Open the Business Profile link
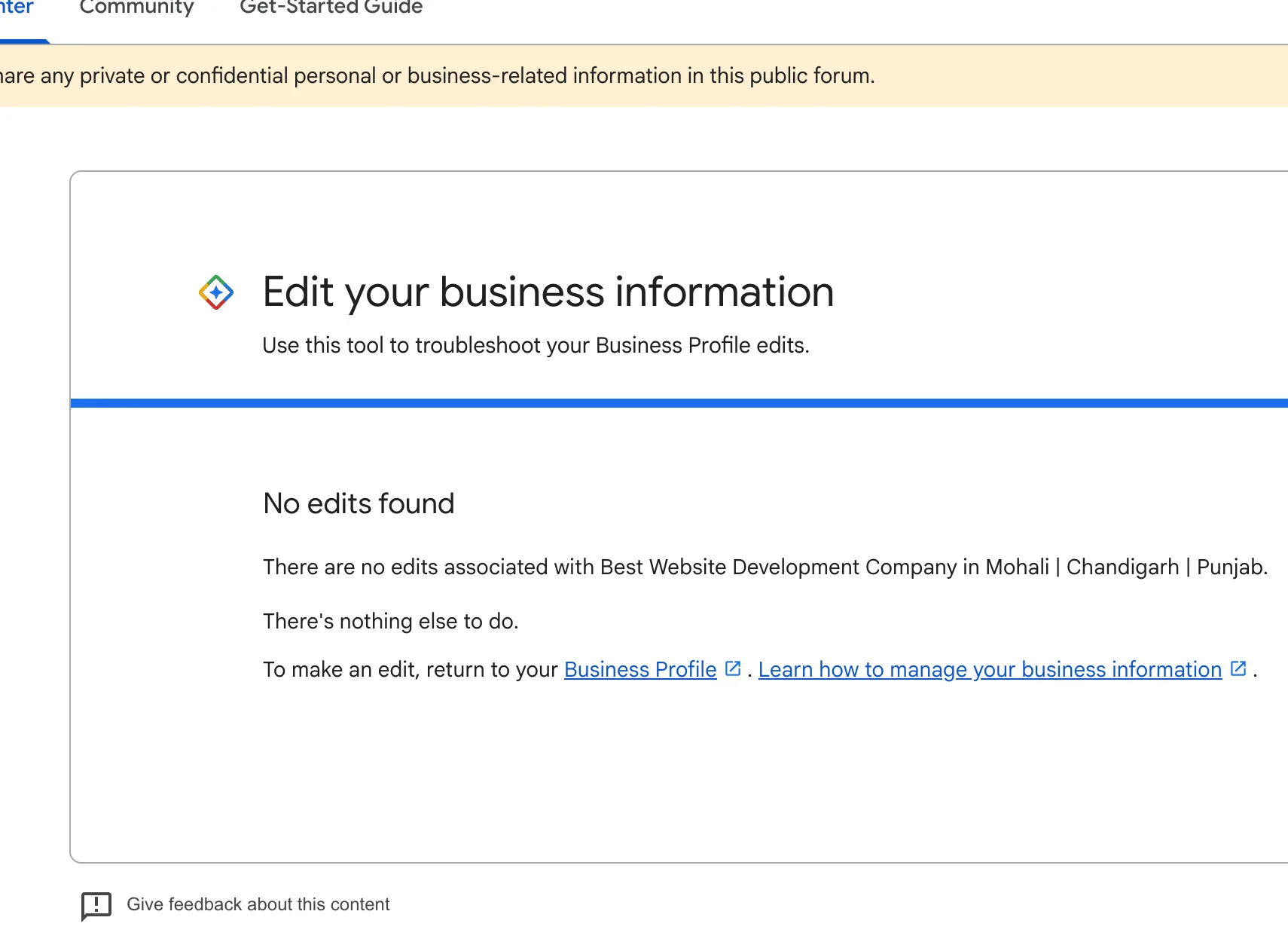The image size is (1288, 948). click(639, 669)
